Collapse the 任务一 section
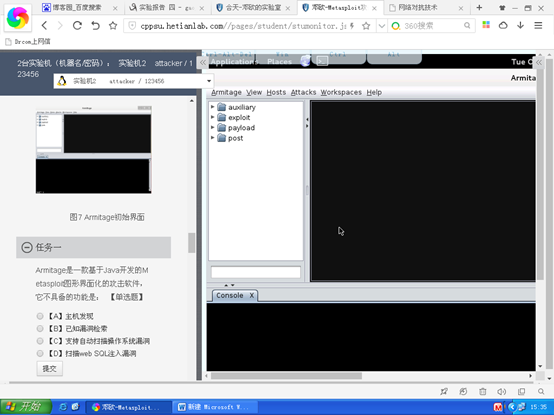 click(27, 247)
